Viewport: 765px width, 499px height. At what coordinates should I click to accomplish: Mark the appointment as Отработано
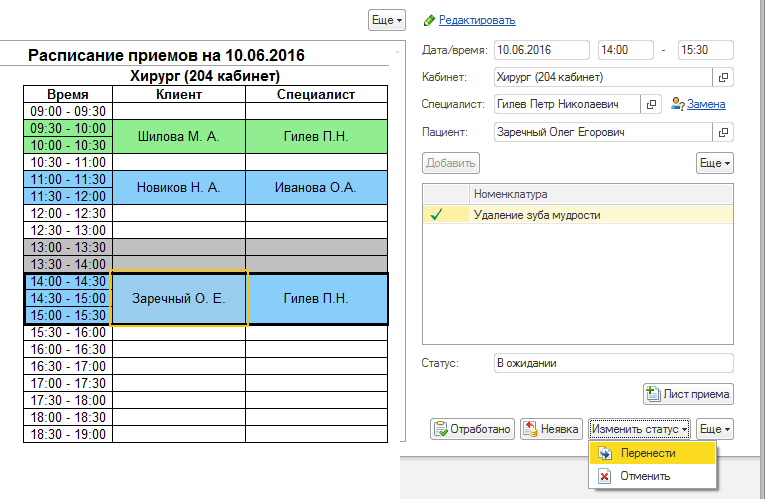(x=472, y=429)
